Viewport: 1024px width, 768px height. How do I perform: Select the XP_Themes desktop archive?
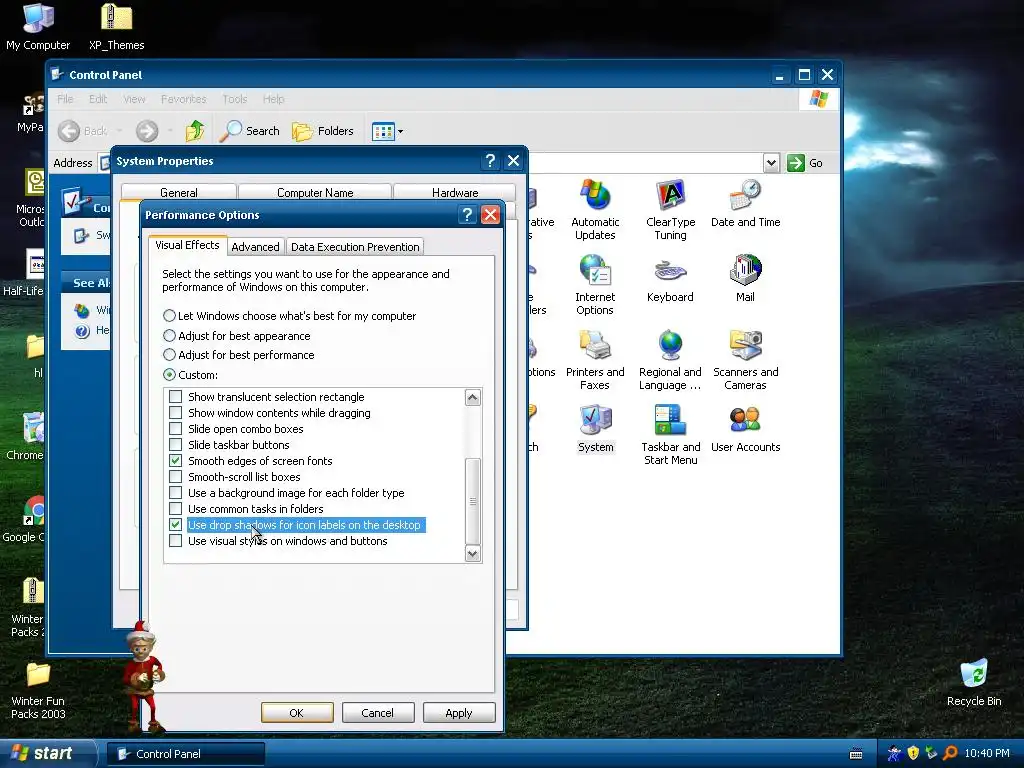pos(116,27)
